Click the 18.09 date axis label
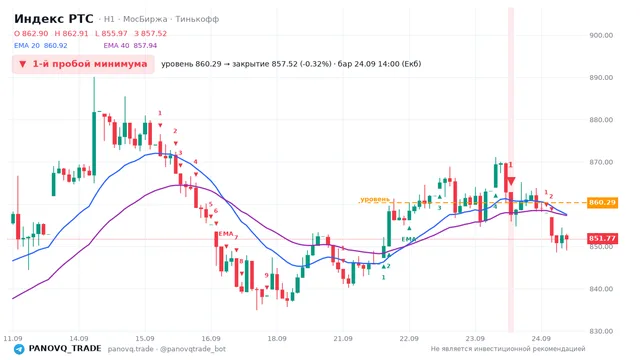 277,339
